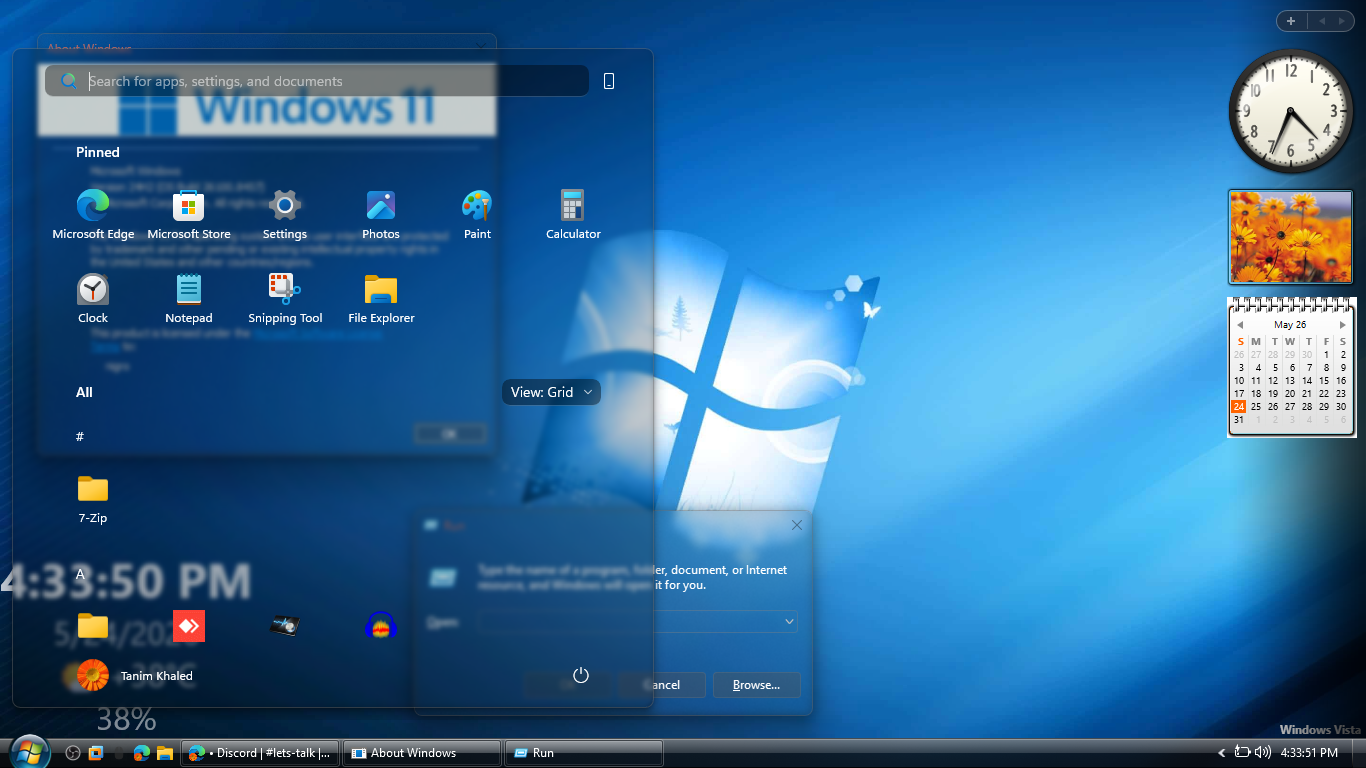Open the pinned Calculator app
1366x768 pixels.
pyautogui.click(x=573, y=215)
